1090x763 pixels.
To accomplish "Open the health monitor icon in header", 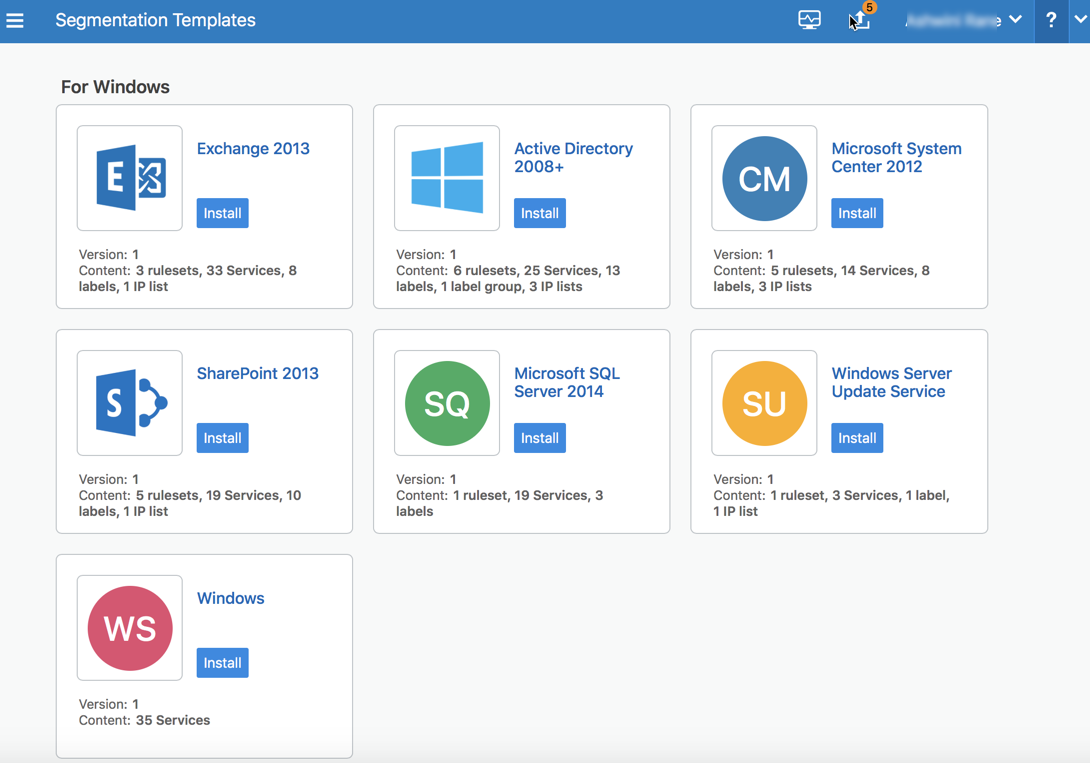I will coord(809,20).
